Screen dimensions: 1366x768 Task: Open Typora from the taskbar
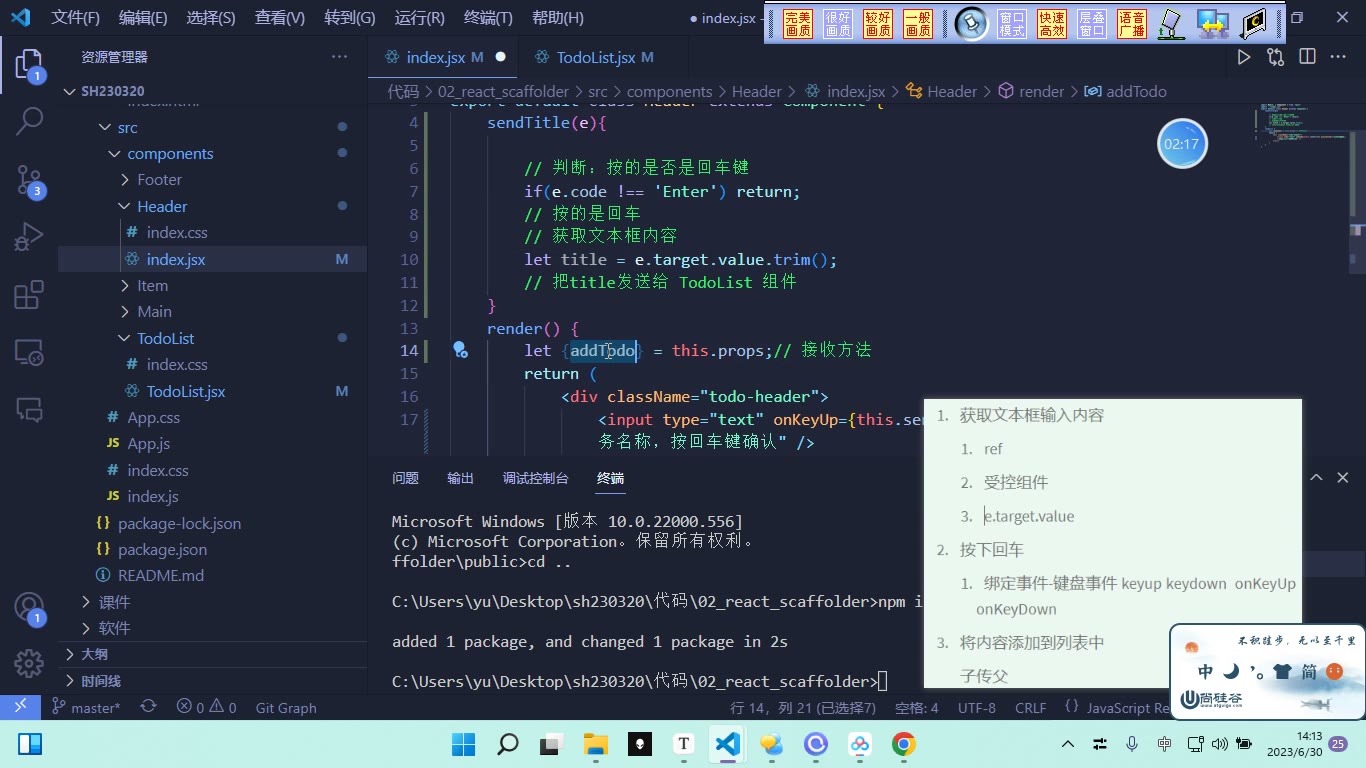click(x=684, y=744)
